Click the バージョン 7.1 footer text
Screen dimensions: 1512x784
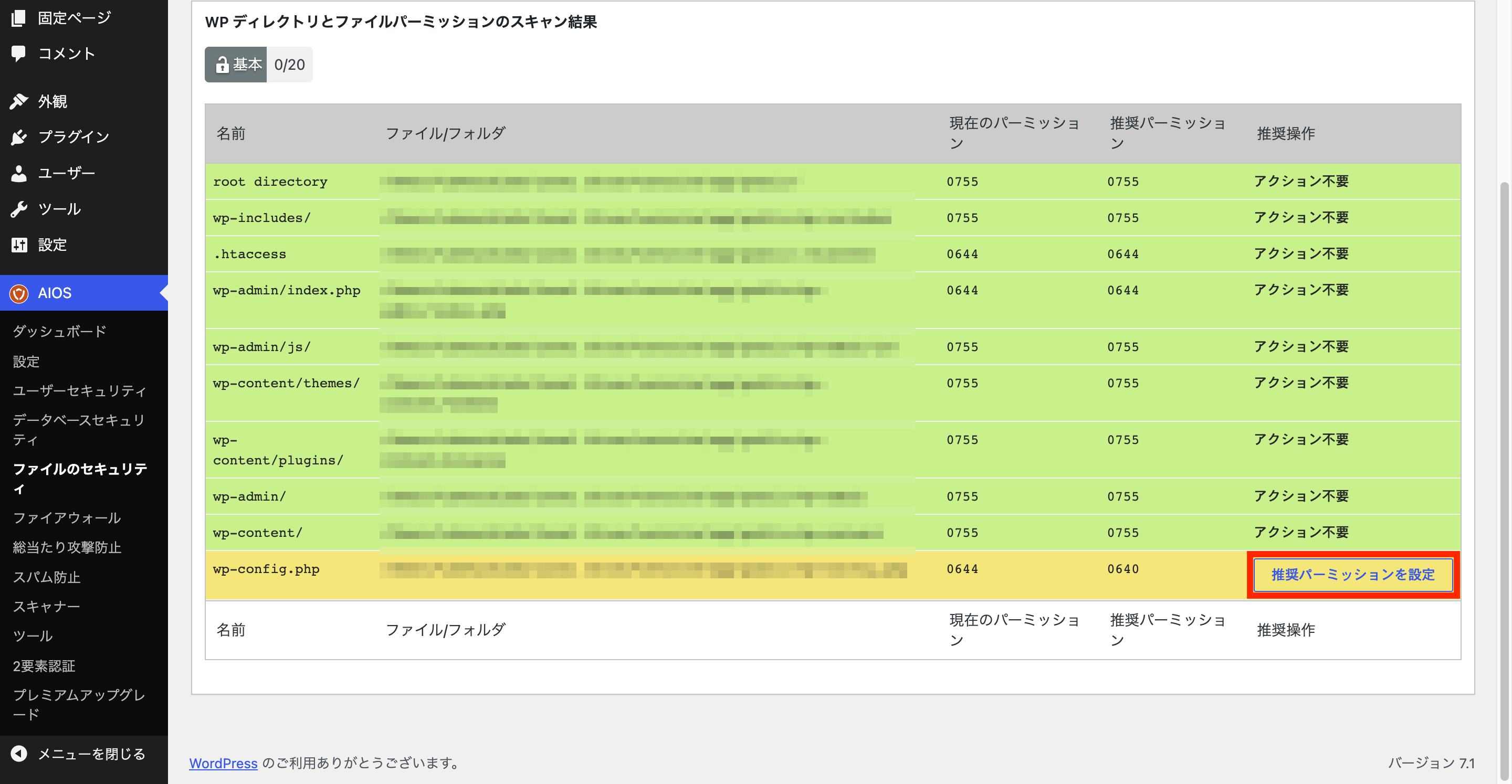click(x=1431, y=763)
